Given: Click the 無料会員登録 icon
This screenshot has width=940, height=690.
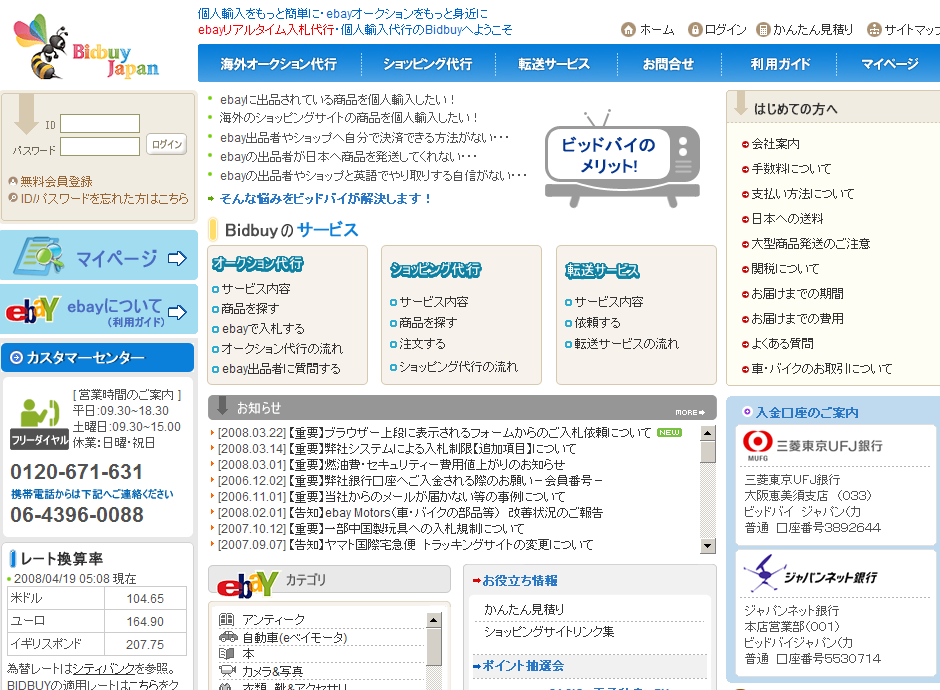Looking at the screenshot, I should coord(13,181).
